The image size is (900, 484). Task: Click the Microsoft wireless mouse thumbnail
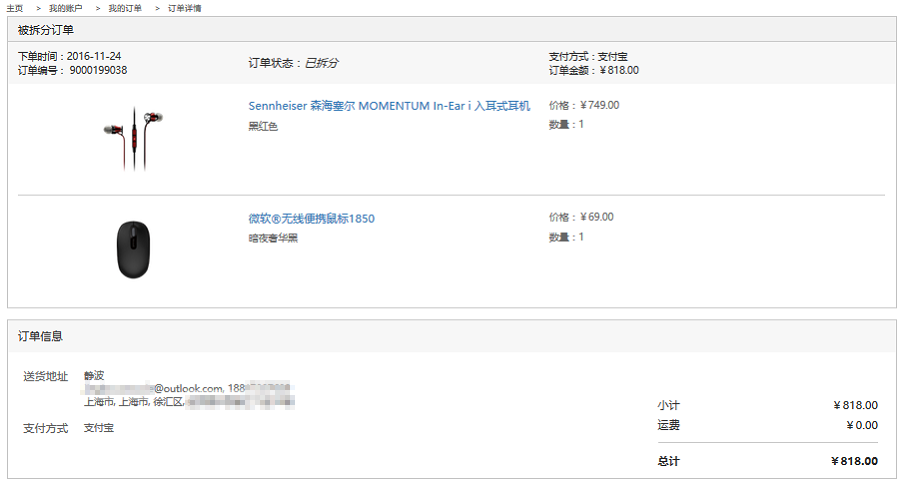(x=132, y=248)
